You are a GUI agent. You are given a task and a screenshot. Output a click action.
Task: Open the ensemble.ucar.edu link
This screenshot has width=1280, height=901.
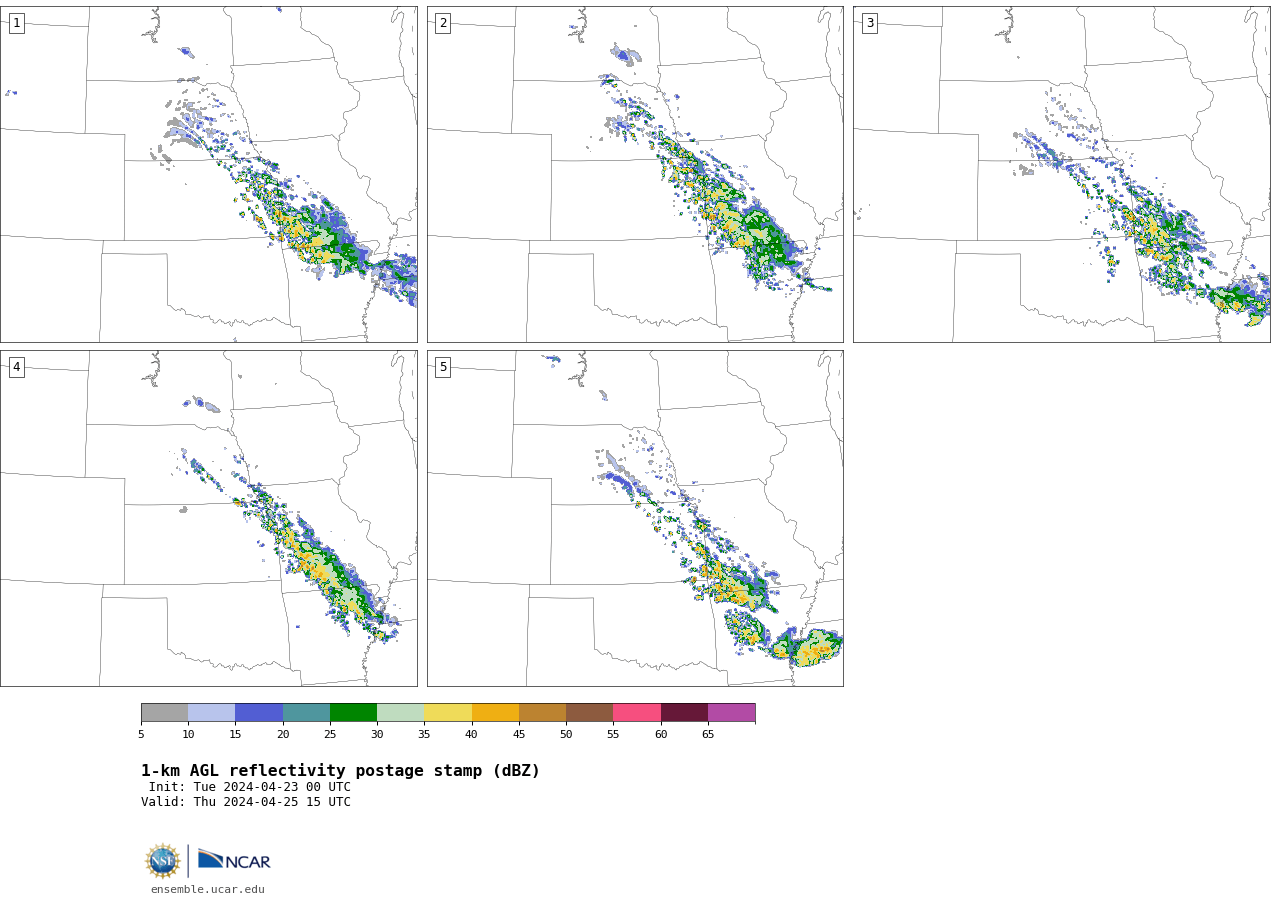pyautogui.click(x=208, y=890)
